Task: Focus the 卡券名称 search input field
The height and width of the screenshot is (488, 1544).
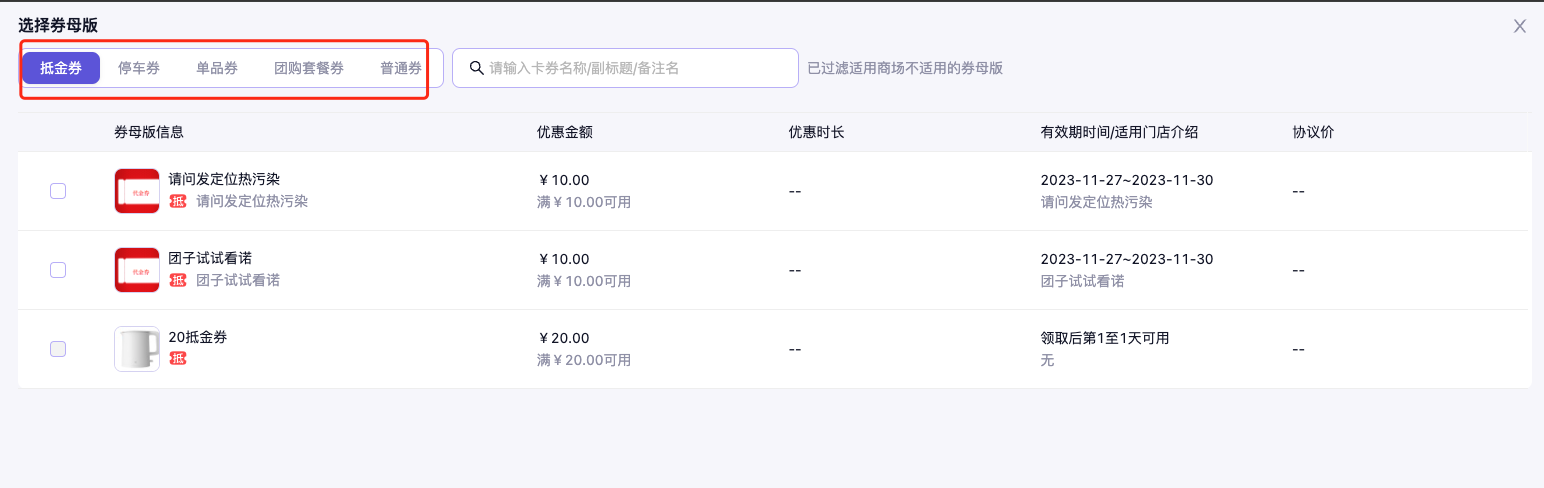Action: [640, 69]
